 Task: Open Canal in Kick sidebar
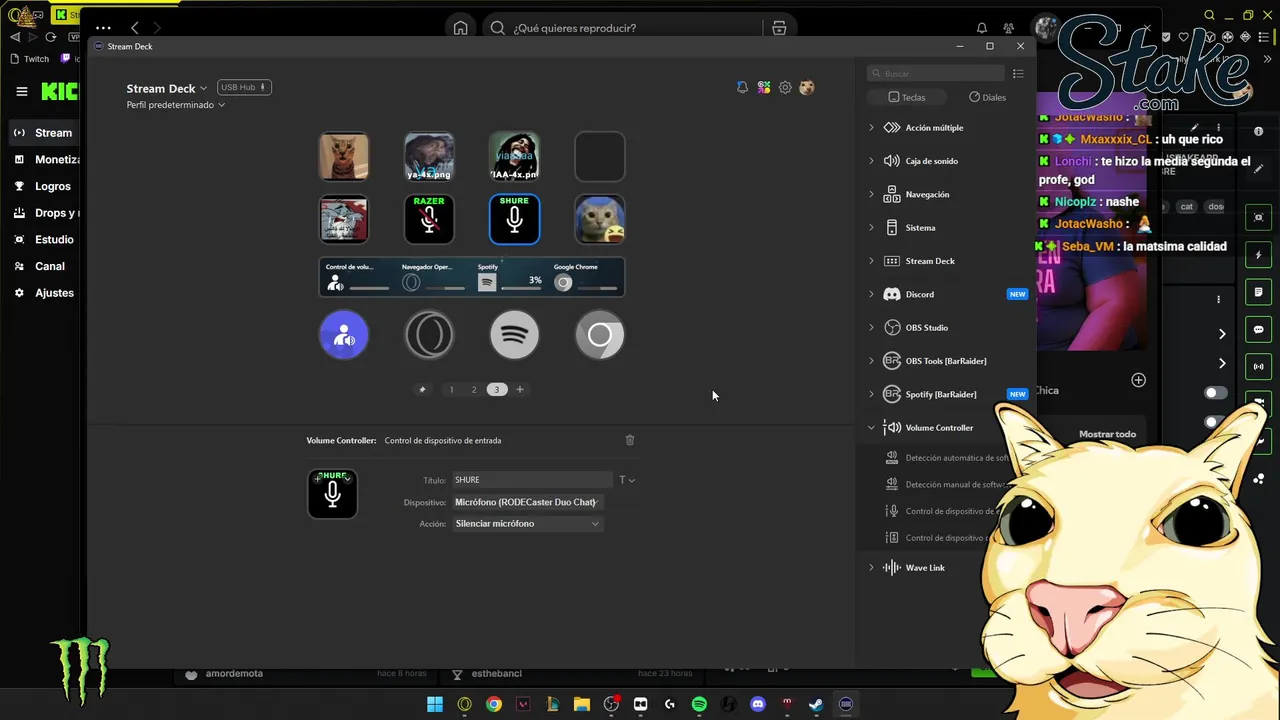[44, 266]
